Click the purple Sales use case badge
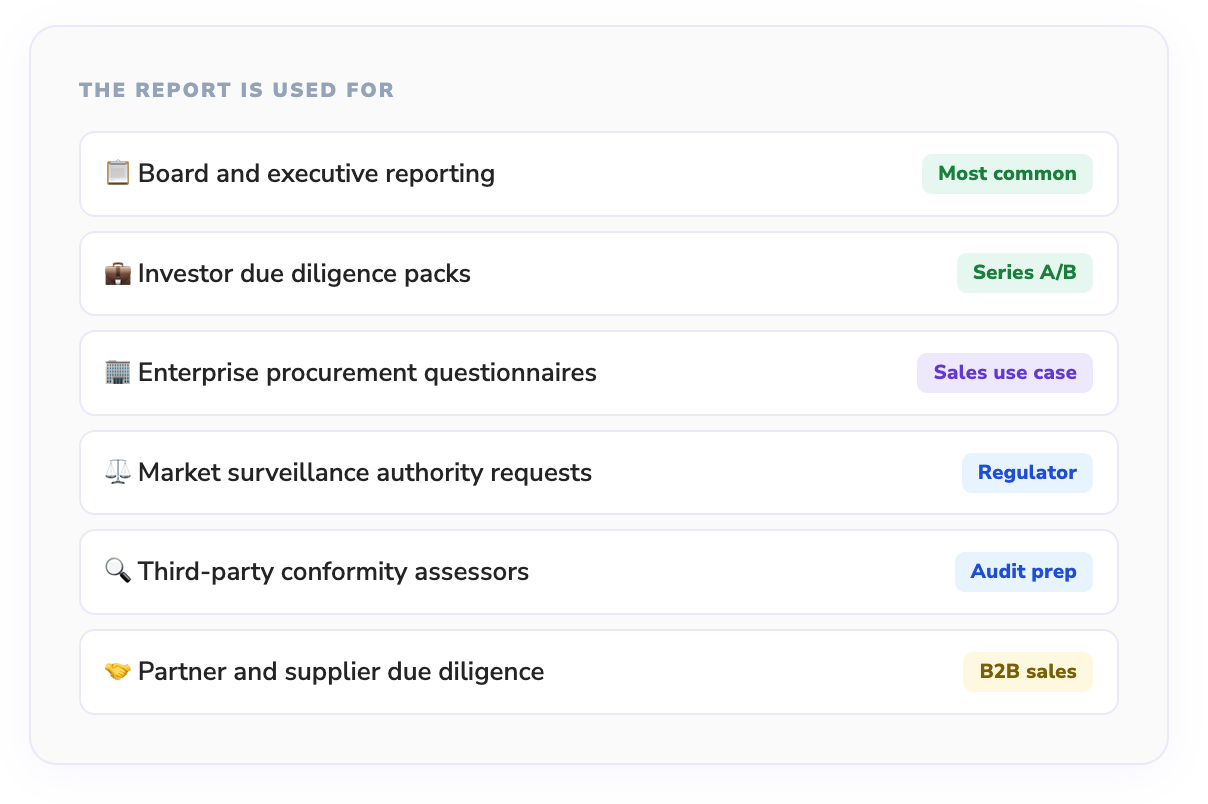Viewport: 1208px width, 804px height. [1005, 372]
